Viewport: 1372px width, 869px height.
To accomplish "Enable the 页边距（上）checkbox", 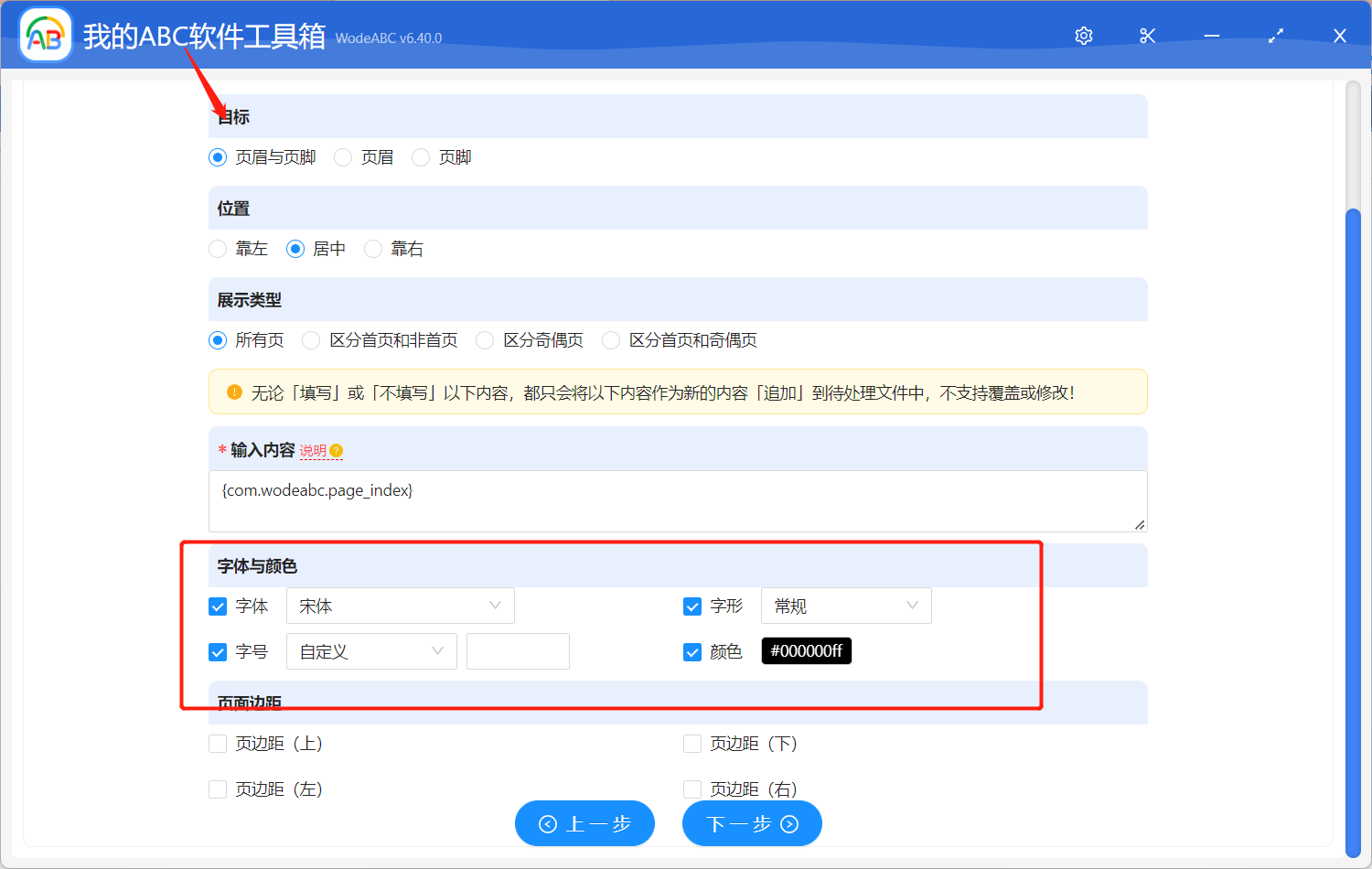I will tap(217, 743).
